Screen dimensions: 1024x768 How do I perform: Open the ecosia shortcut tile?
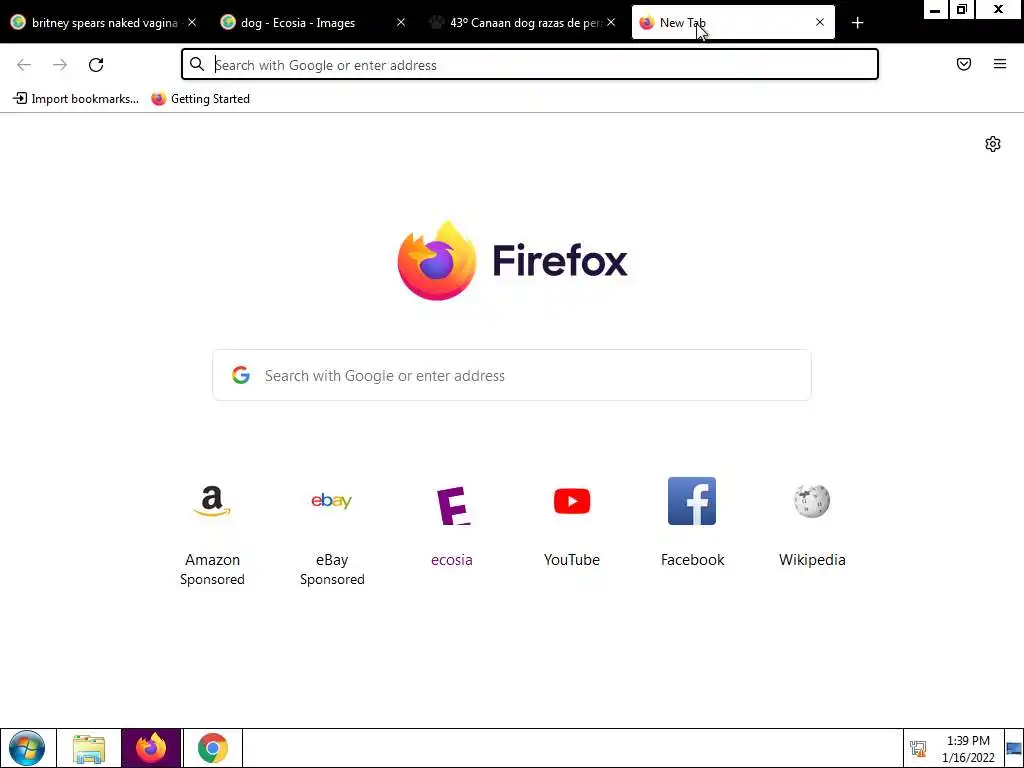coord(452,522)
